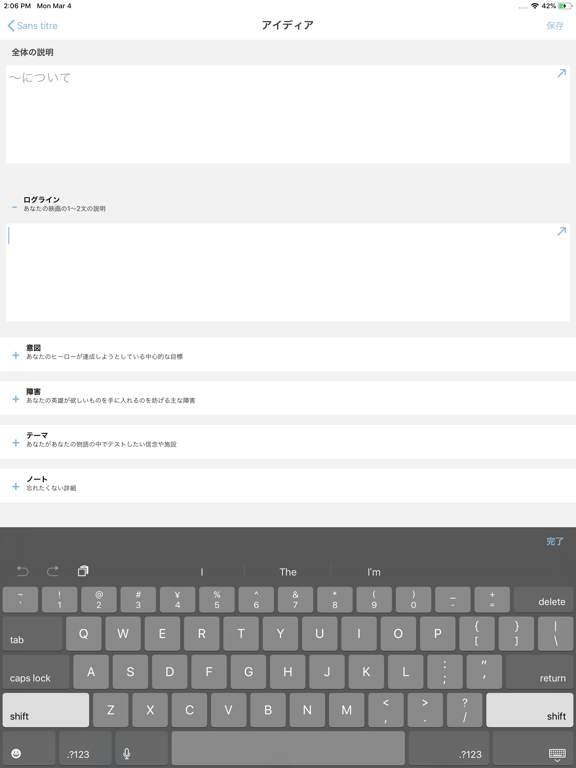Tap the tab key

(x=32, y=633)
